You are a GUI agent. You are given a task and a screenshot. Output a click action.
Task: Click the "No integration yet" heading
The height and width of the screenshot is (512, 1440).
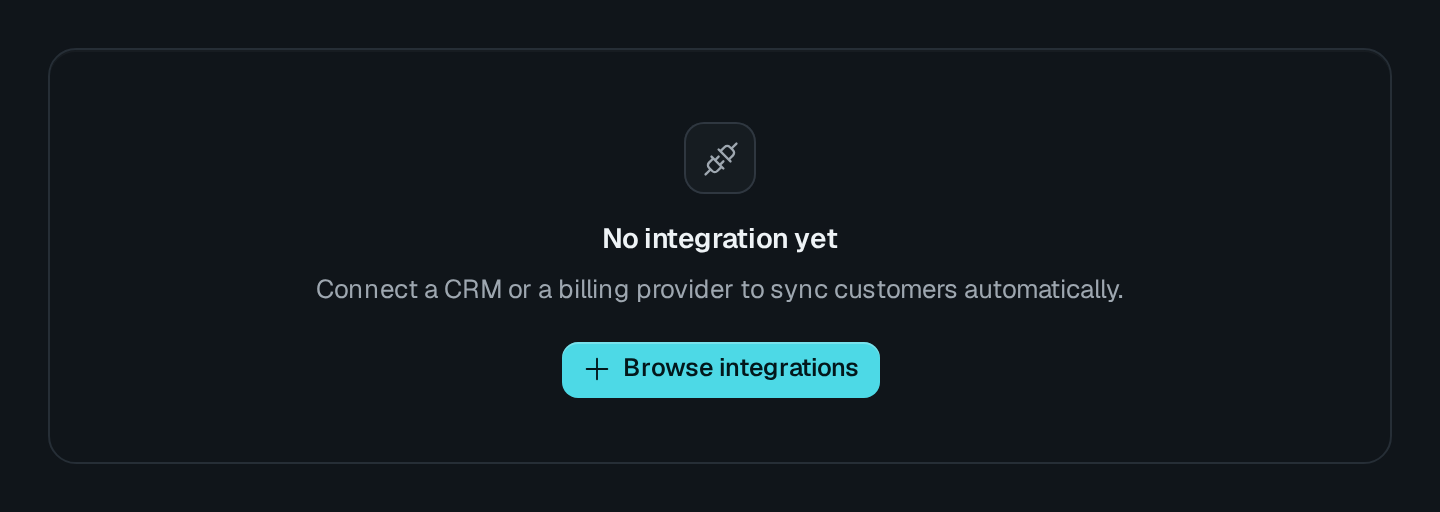pyautogui.click(x=720, y=239)
